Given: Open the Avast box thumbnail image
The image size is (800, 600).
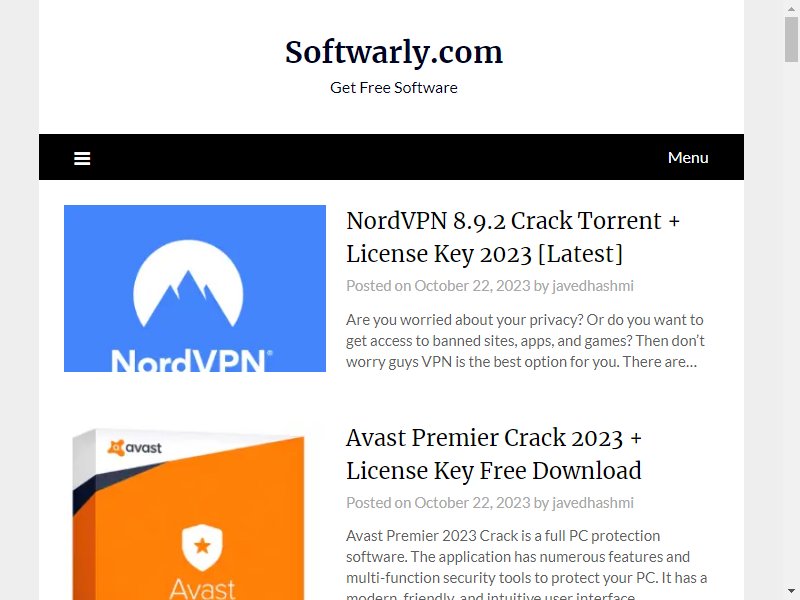Looking at the screenshot, I should pos(190,514).
